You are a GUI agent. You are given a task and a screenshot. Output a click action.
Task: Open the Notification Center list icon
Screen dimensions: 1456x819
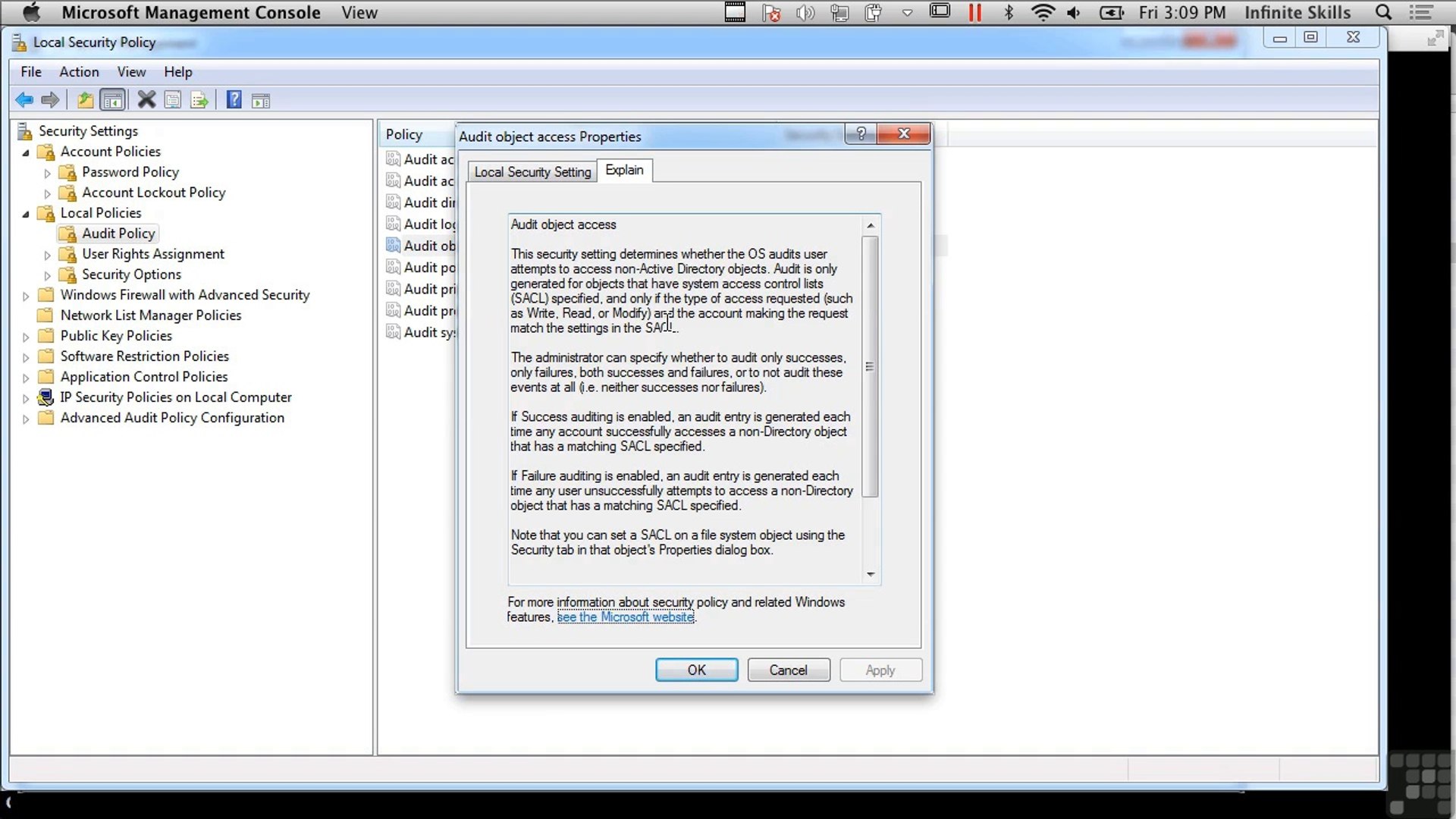pos(1420,12)
